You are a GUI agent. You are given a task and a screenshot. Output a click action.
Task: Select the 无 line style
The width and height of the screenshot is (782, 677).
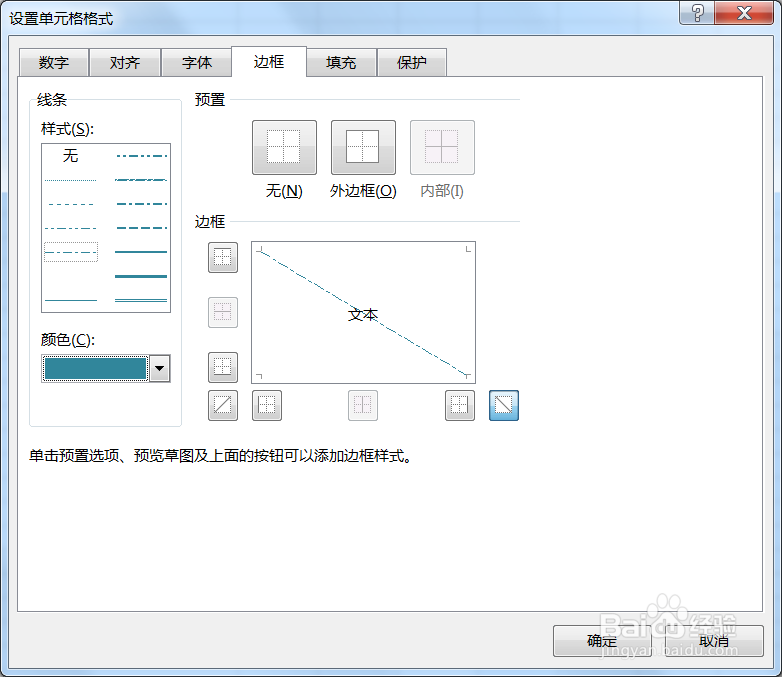point(70,156)
